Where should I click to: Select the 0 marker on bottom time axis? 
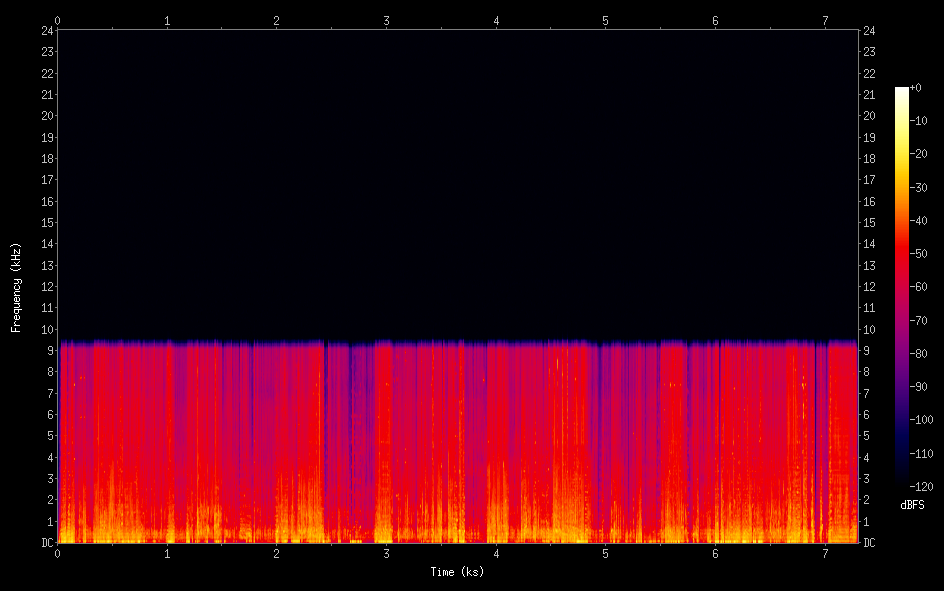pyautogui.click(x=58, y=554)
